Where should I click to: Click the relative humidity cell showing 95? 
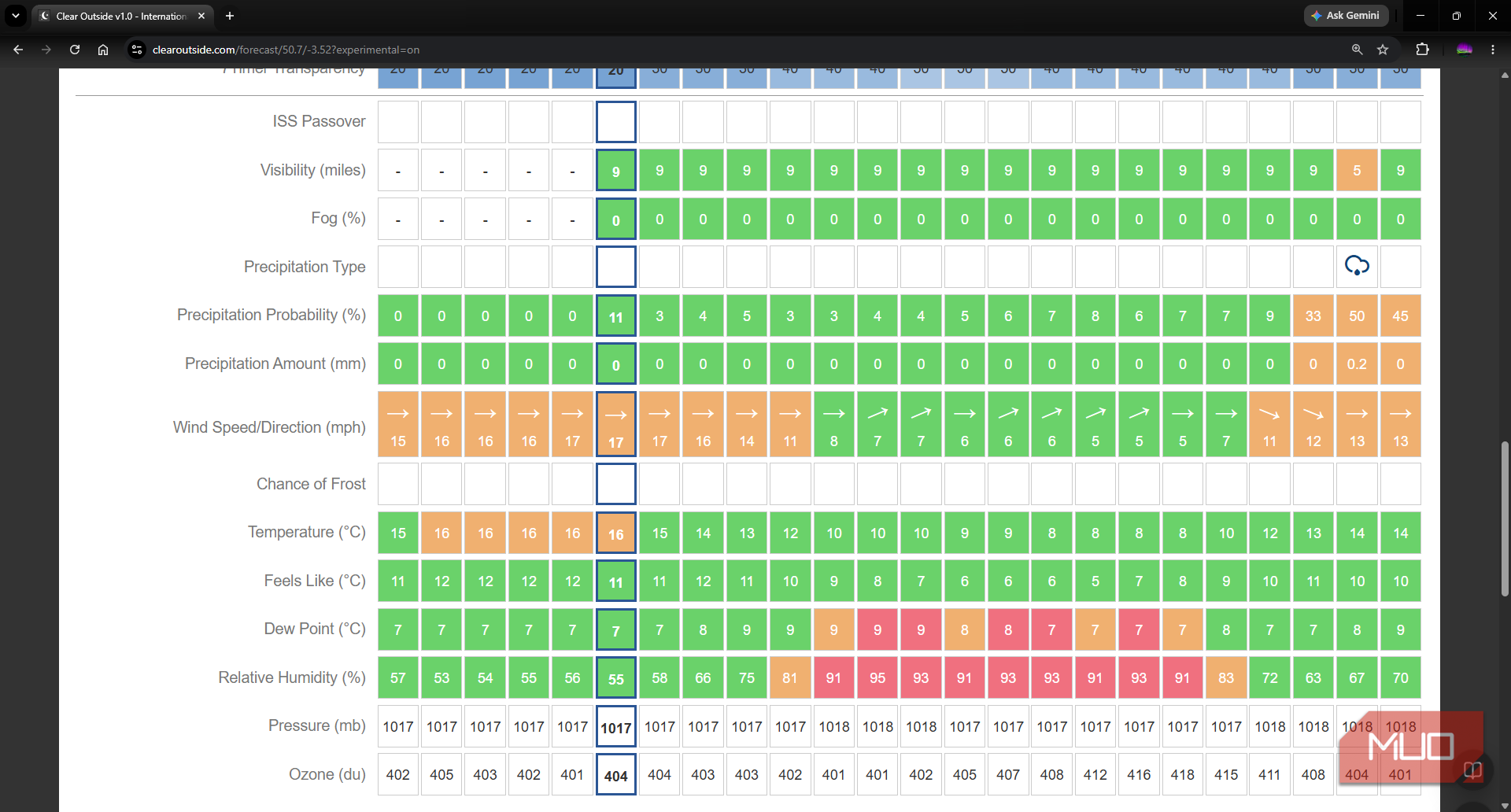[877, 677]
